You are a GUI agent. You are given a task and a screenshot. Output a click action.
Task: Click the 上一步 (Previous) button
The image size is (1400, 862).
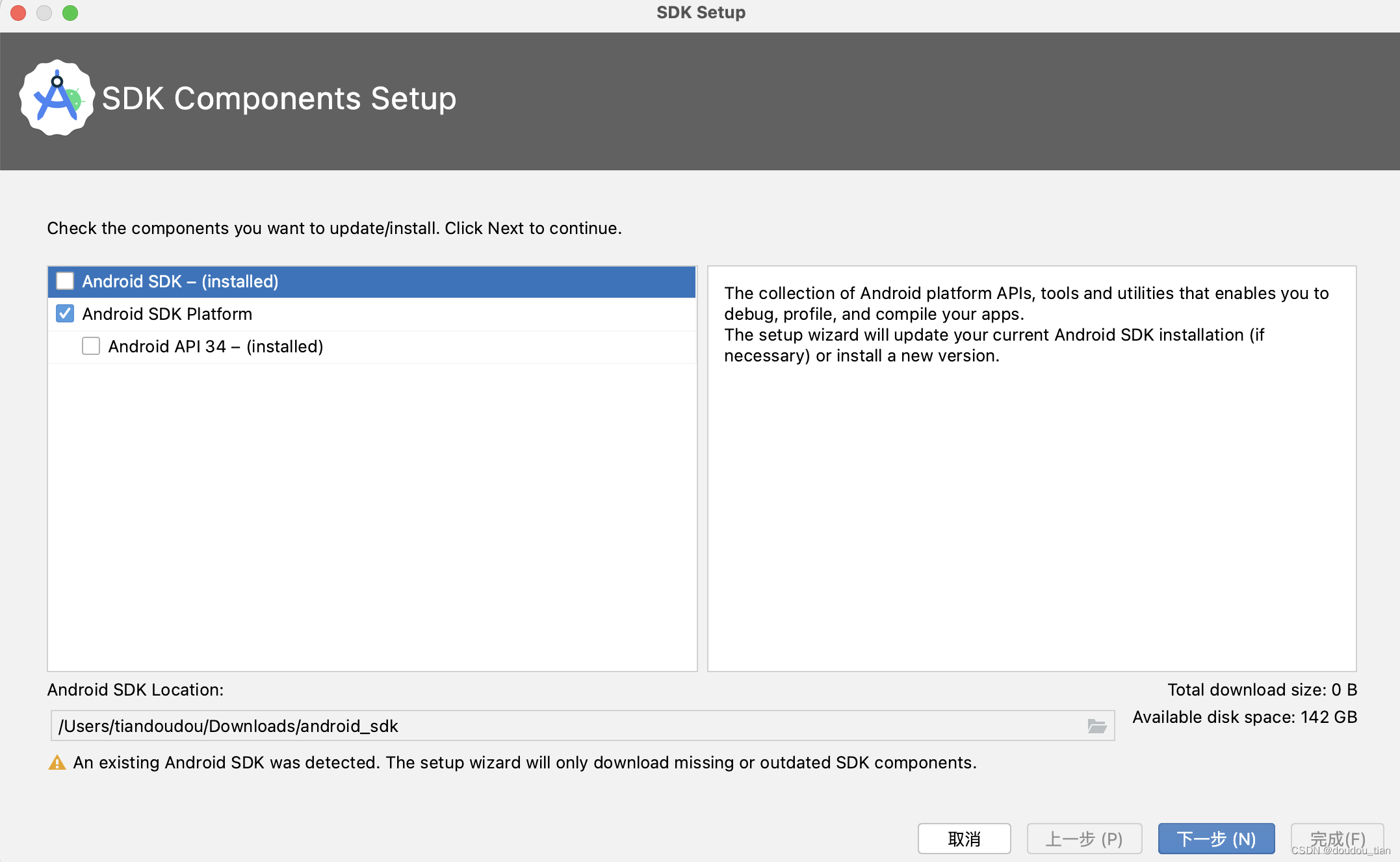pos(1083,839)
